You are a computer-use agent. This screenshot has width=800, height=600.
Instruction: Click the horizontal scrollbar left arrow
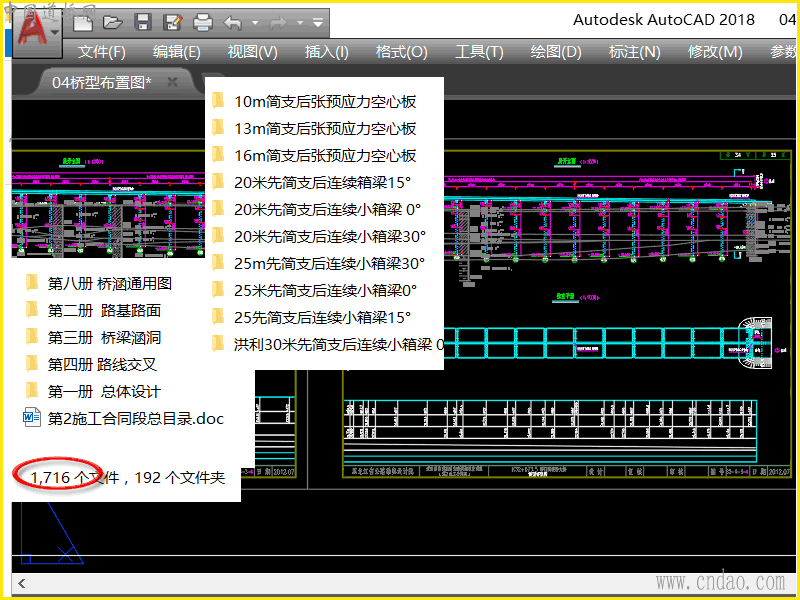(20, 582)
